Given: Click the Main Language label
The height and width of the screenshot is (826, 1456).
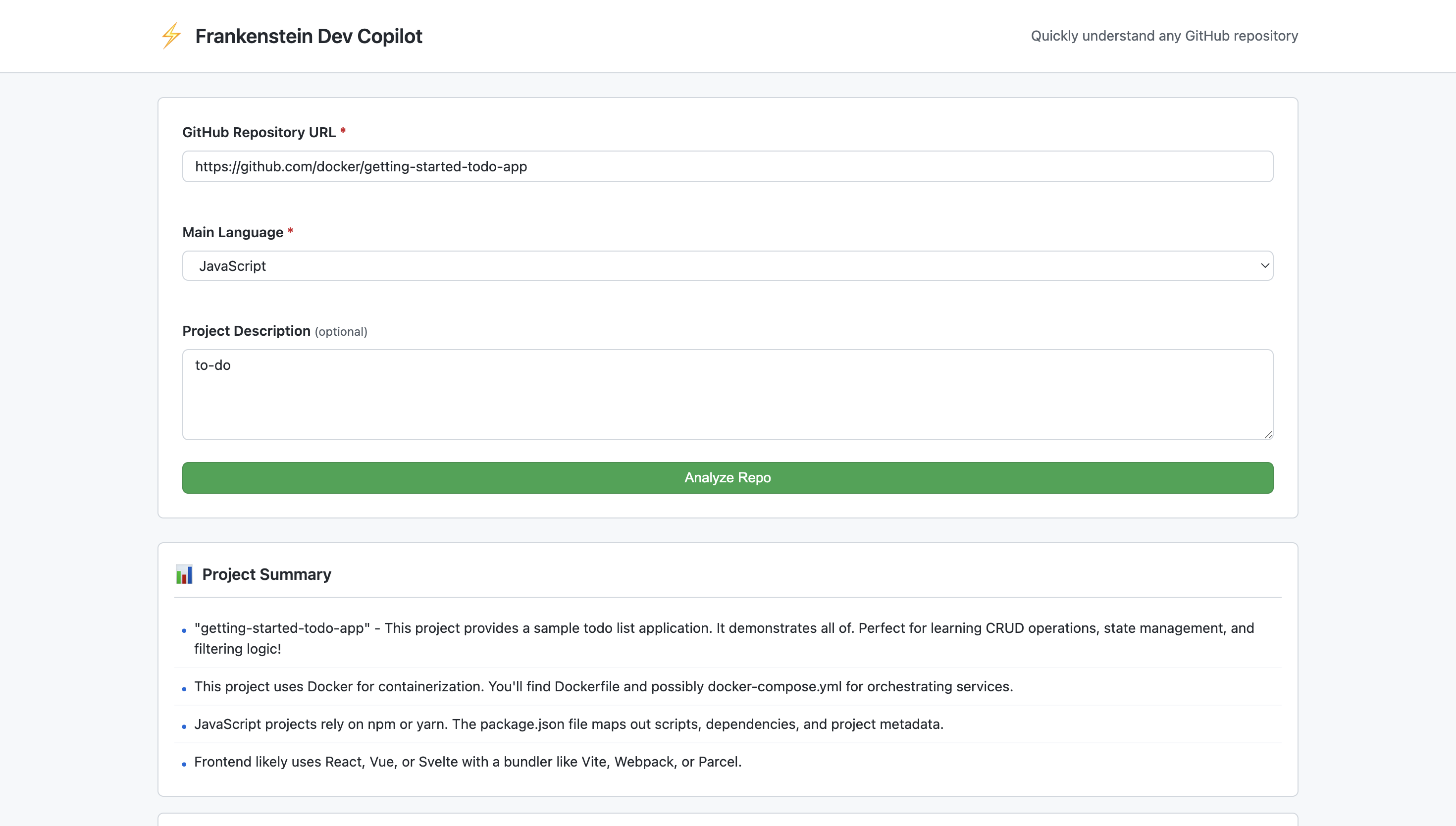Looking at the screenshot, I should 233,232.
